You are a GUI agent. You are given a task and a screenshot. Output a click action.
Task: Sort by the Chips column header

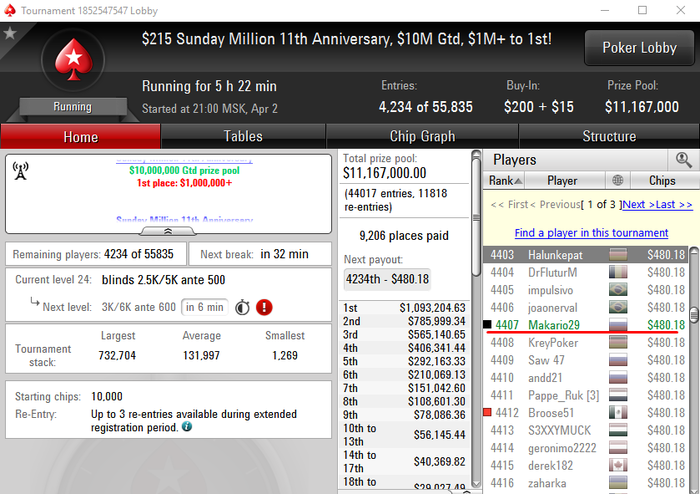[x=662, y=180]
